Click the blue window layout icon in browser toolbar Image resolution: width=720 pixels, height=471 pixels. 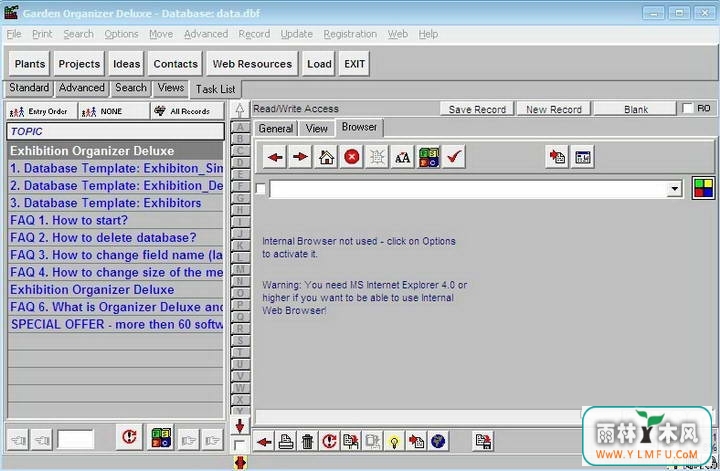pos(583,157)
